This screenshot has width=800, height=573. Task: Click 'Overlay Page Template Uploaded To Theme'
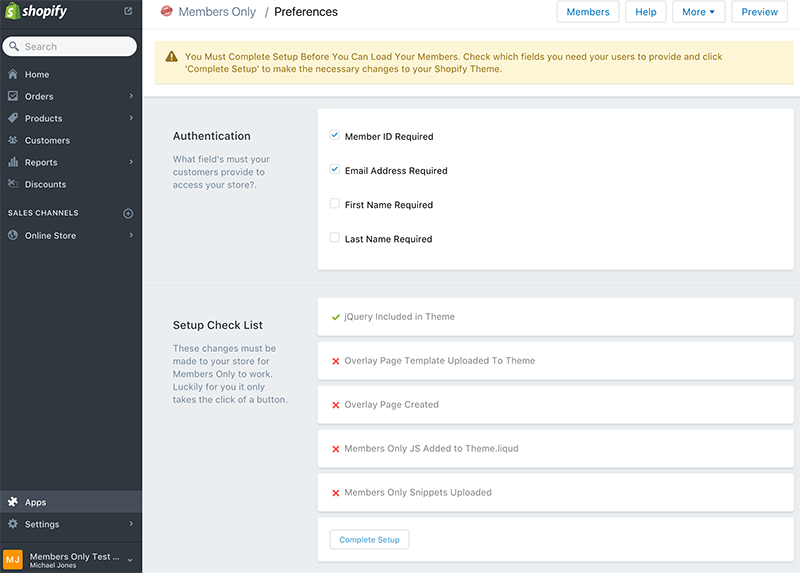pos(440,361)
